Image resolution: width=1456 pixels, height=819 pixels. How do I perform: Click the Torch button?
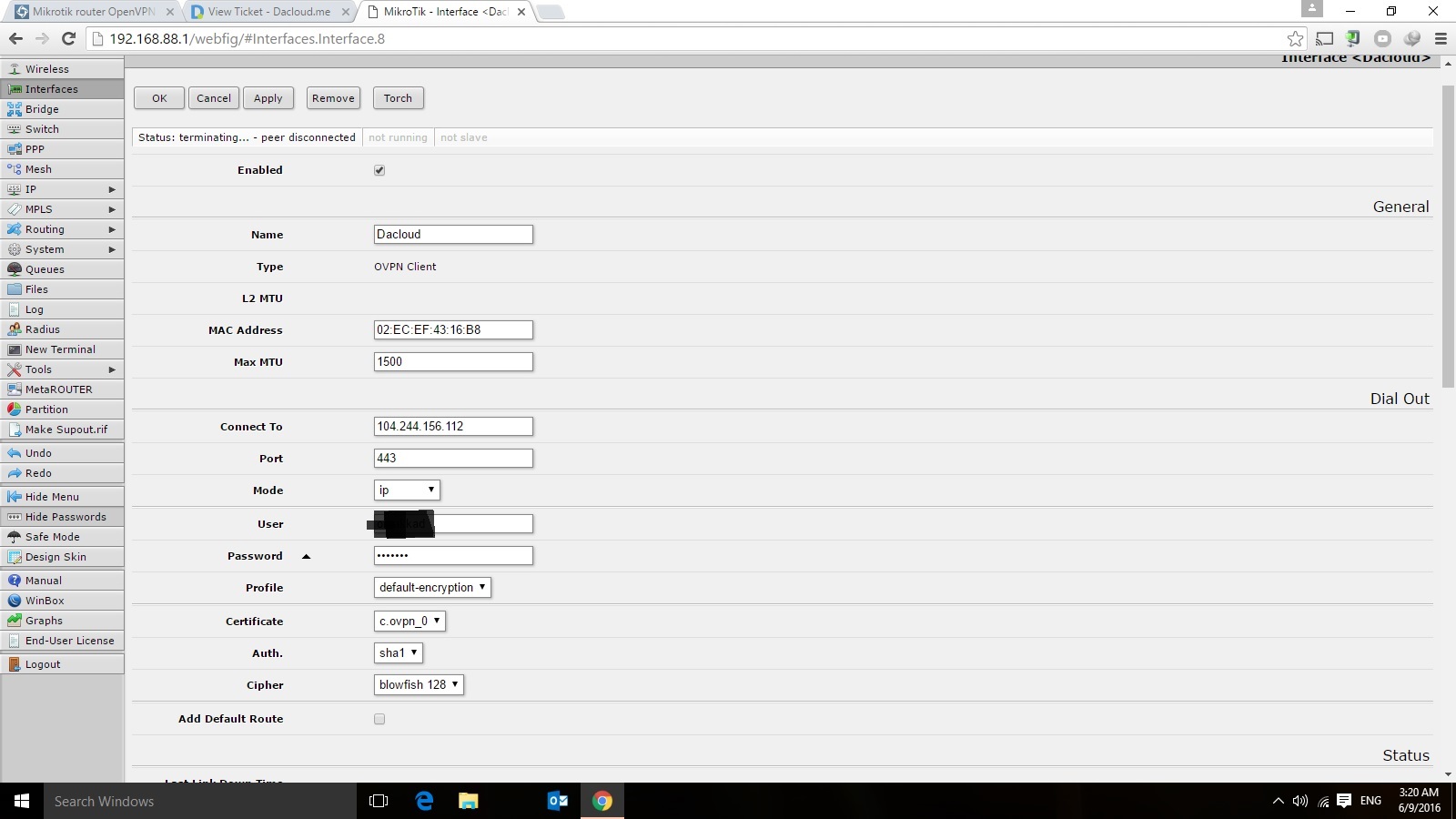point(398,98)
